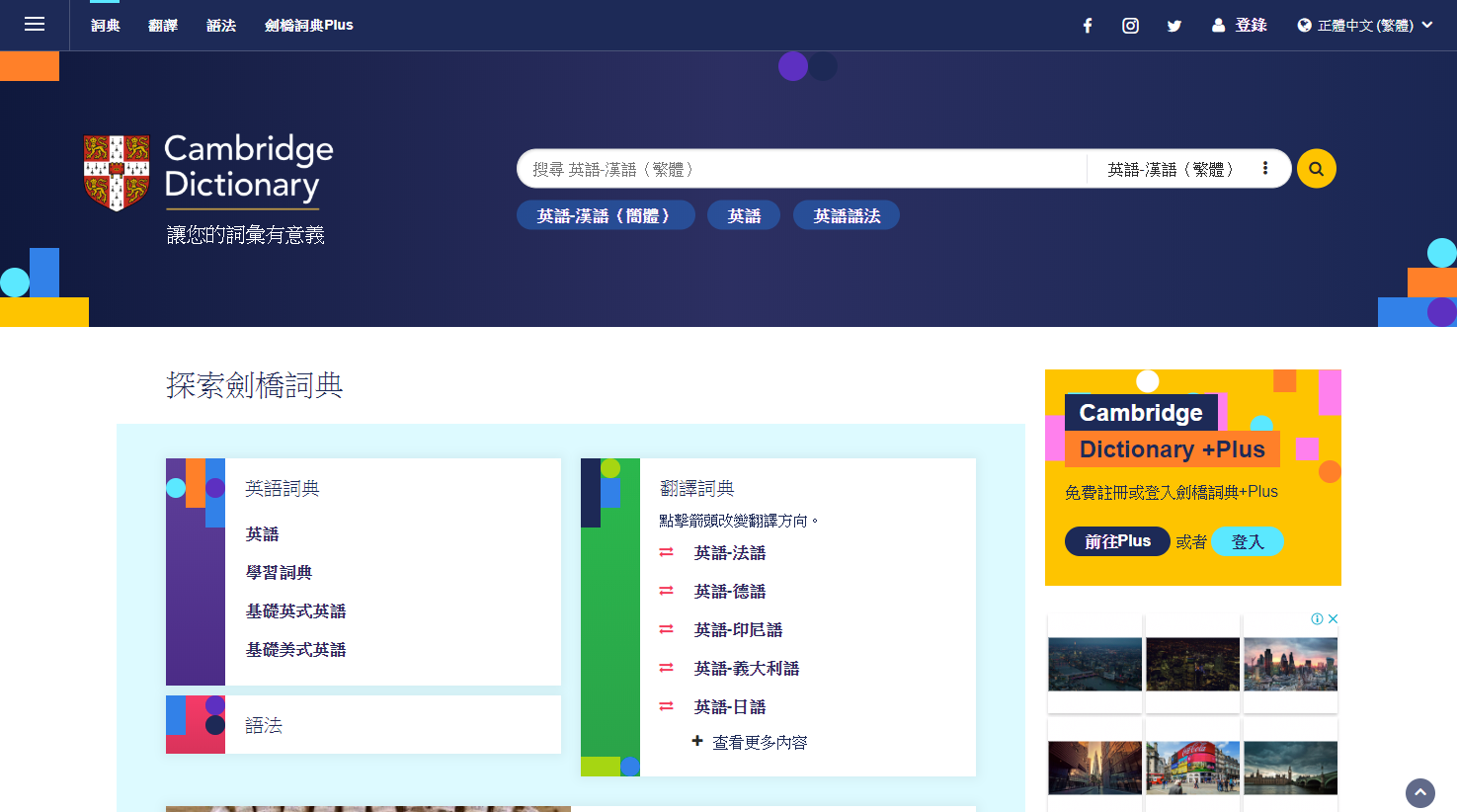Image resolution: width=1457 pixels, height=812 pixels.
Task: Close the advertisement with X icon
Action: [1333, 619]
